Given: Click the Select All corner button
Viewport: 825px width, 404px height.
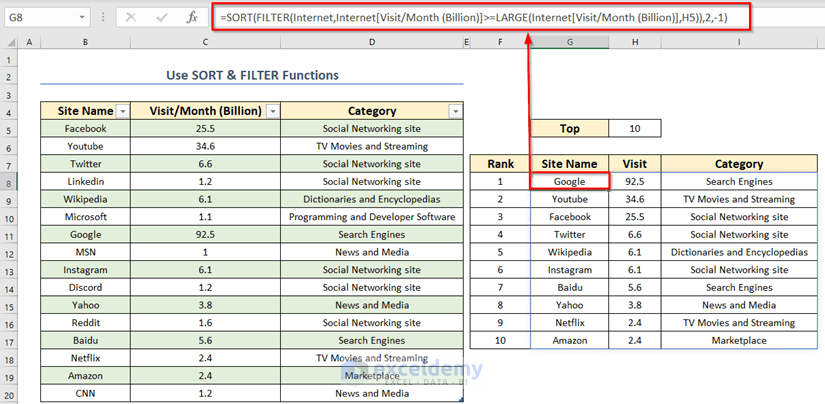Looking at the screenshot, I should point(9,42).
